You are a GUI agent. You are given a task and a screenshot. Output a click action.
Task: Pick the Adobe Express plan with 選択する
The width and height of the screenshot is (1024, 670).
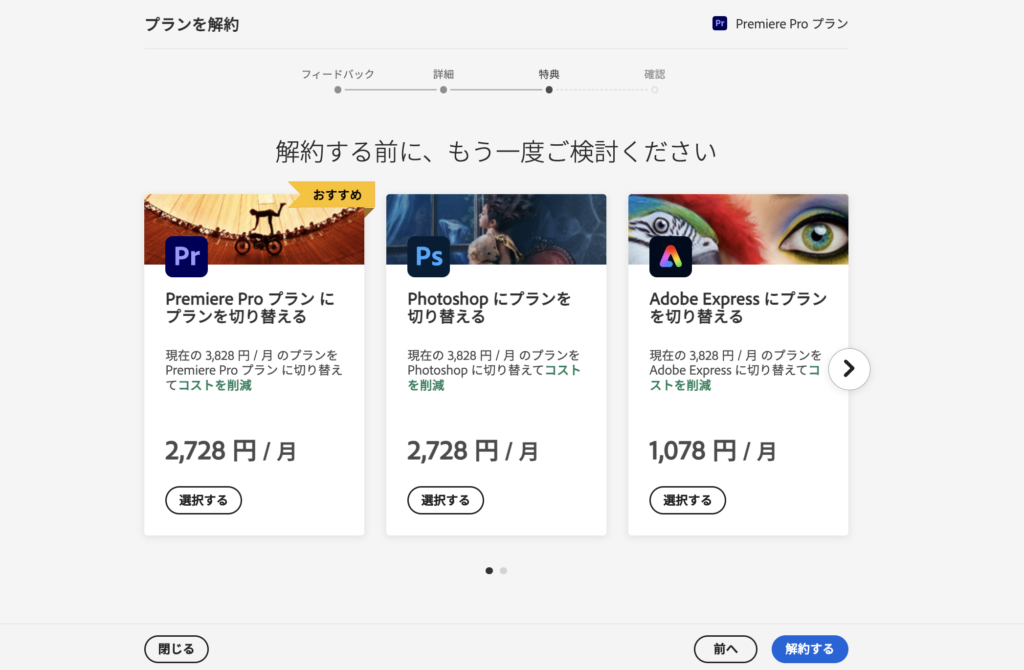(x=688, y=500)
